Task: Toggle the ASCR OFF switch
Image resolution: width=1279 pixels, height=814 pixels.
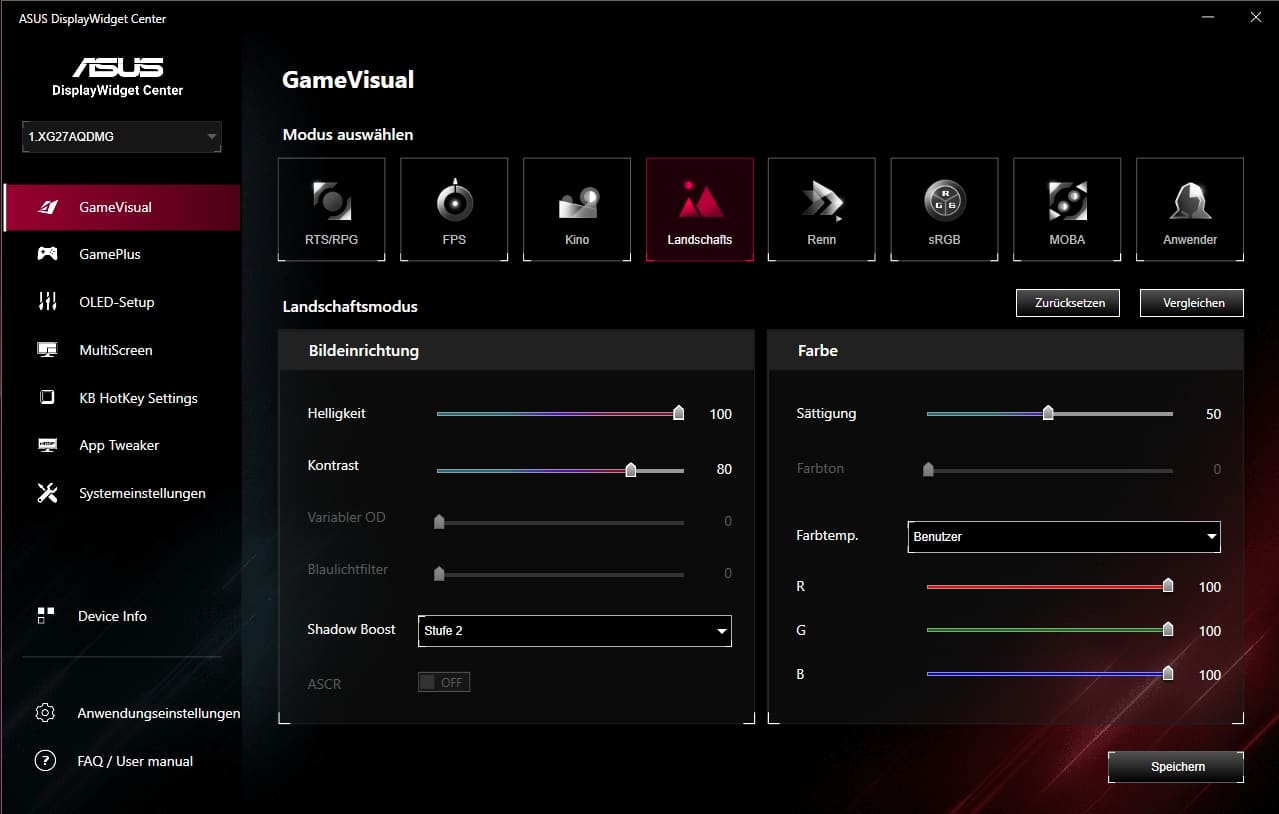Action: 444,683
